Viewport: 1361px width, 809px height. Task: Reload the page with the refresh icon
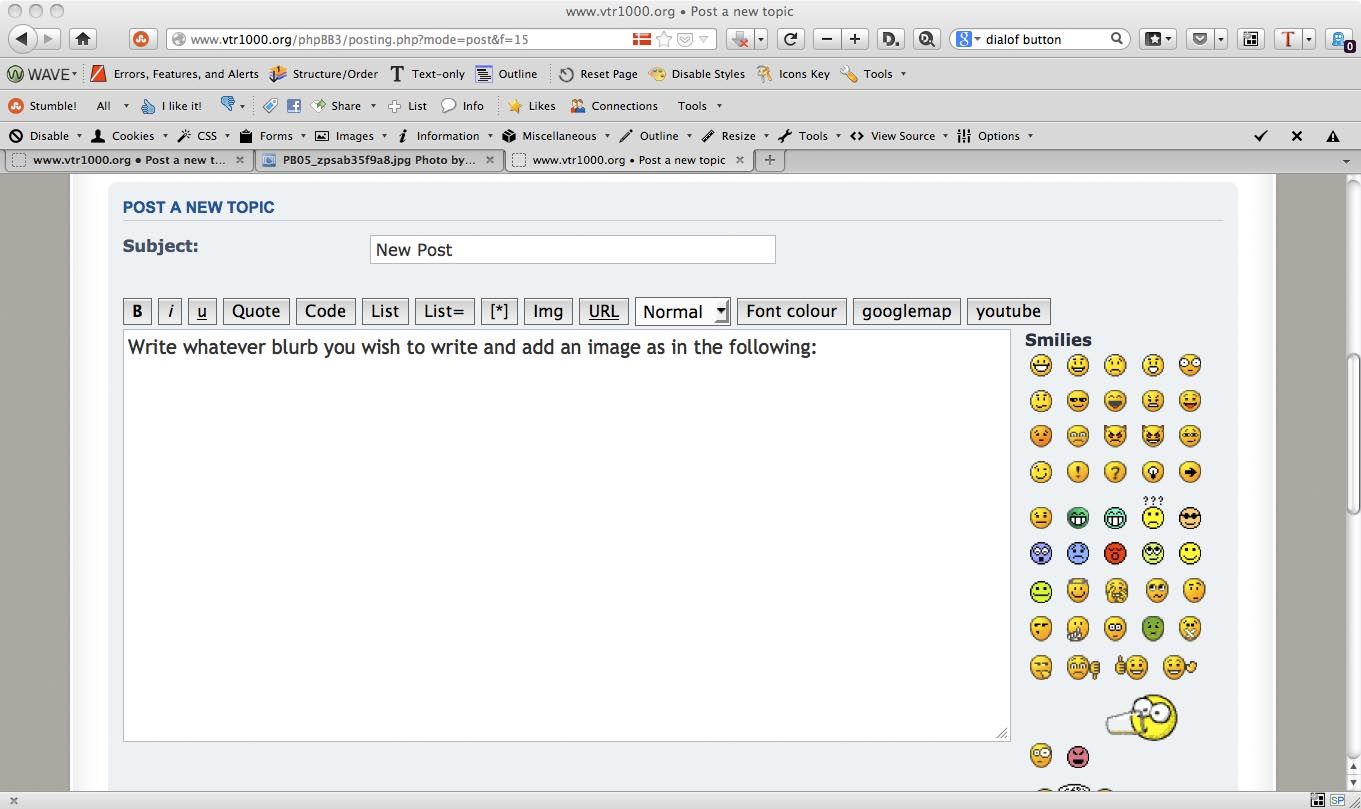[790, 39]
